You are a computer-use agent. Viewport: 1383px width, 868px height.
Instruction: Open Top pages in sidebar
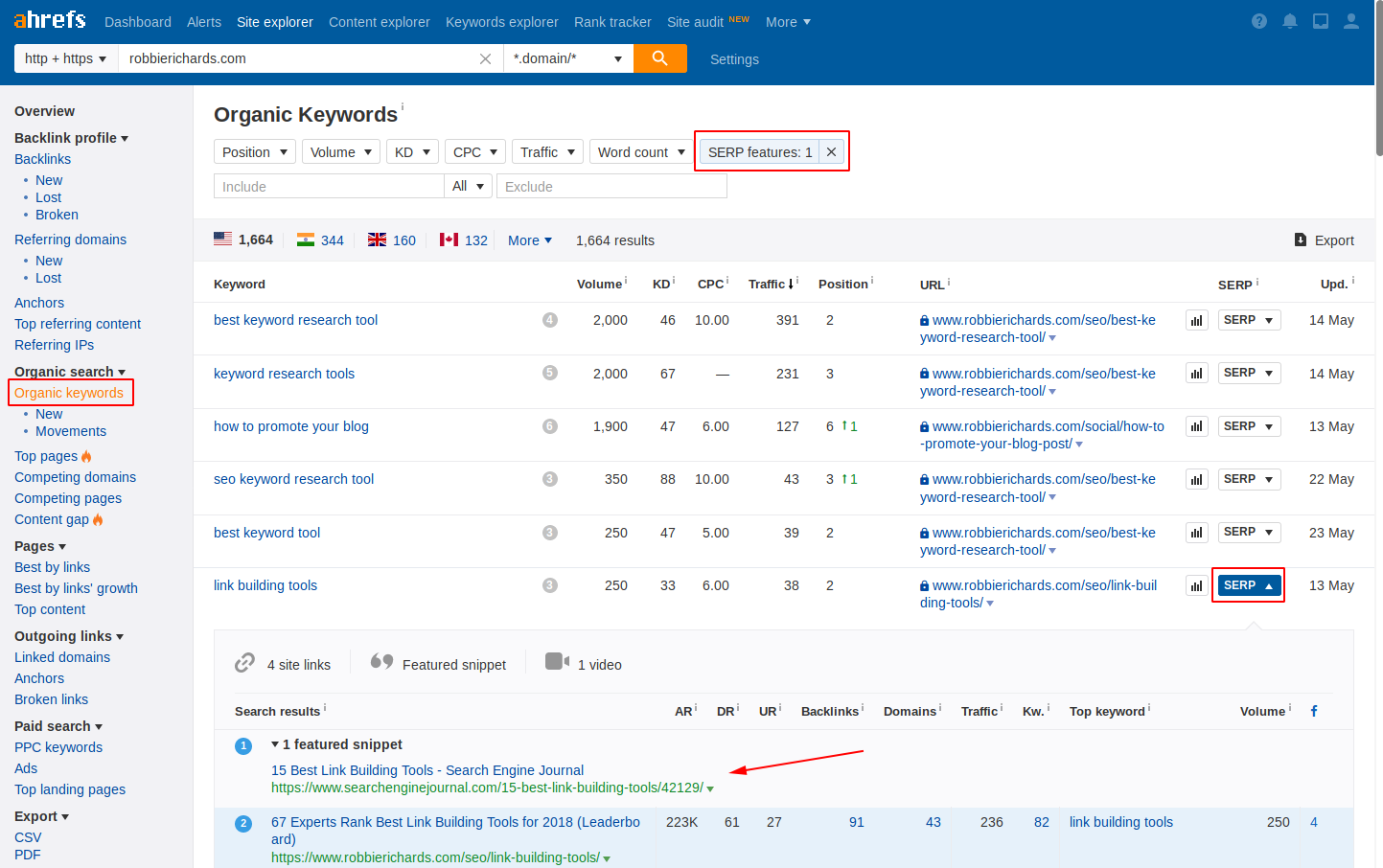coord(46,456)
